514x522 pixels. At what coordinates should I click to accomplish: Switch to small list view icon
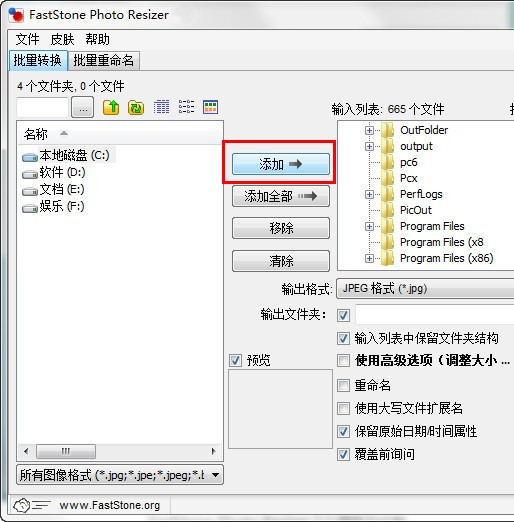(x=186, y=107)
